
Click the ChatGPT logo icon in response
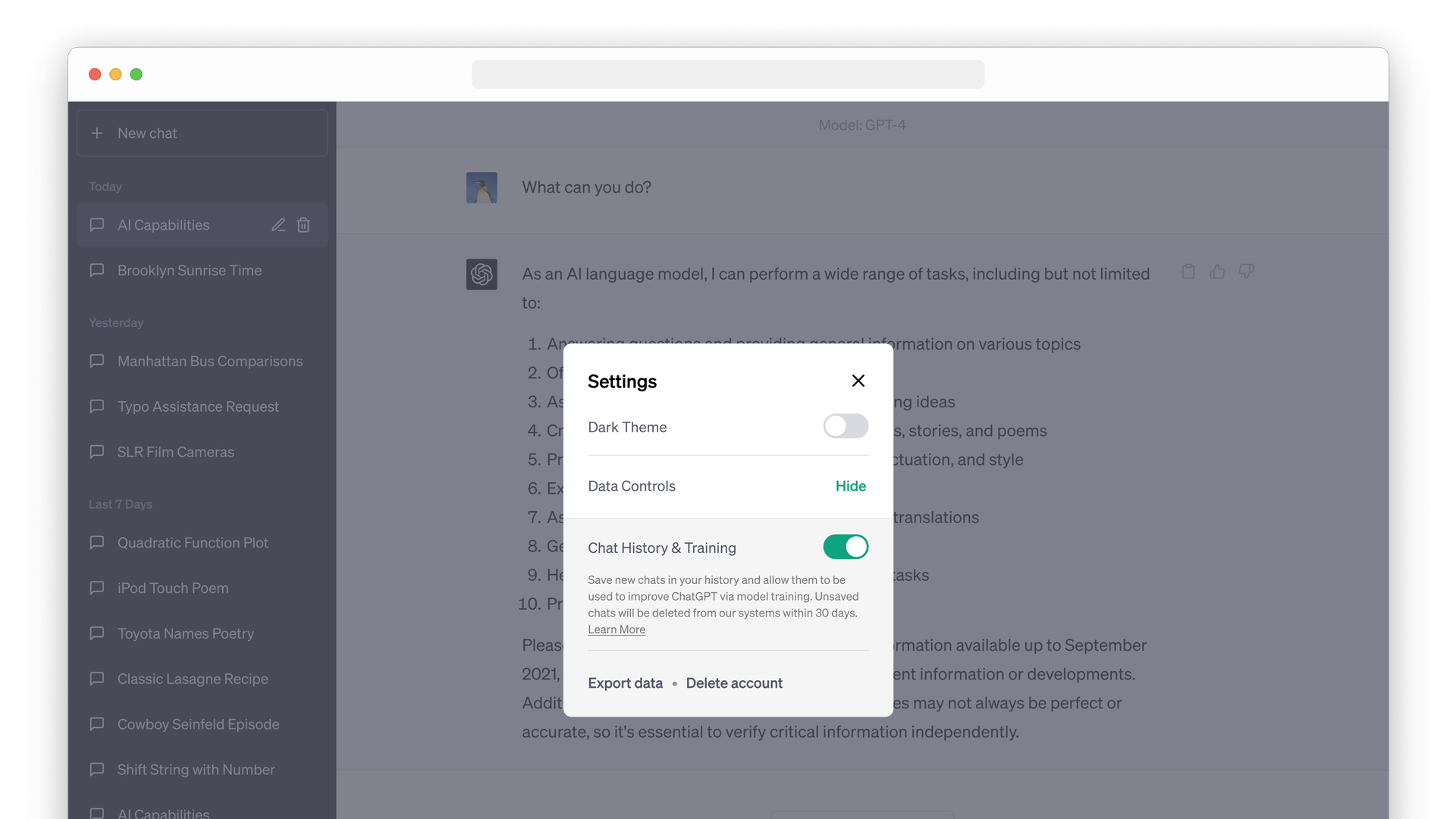(481, 274)
